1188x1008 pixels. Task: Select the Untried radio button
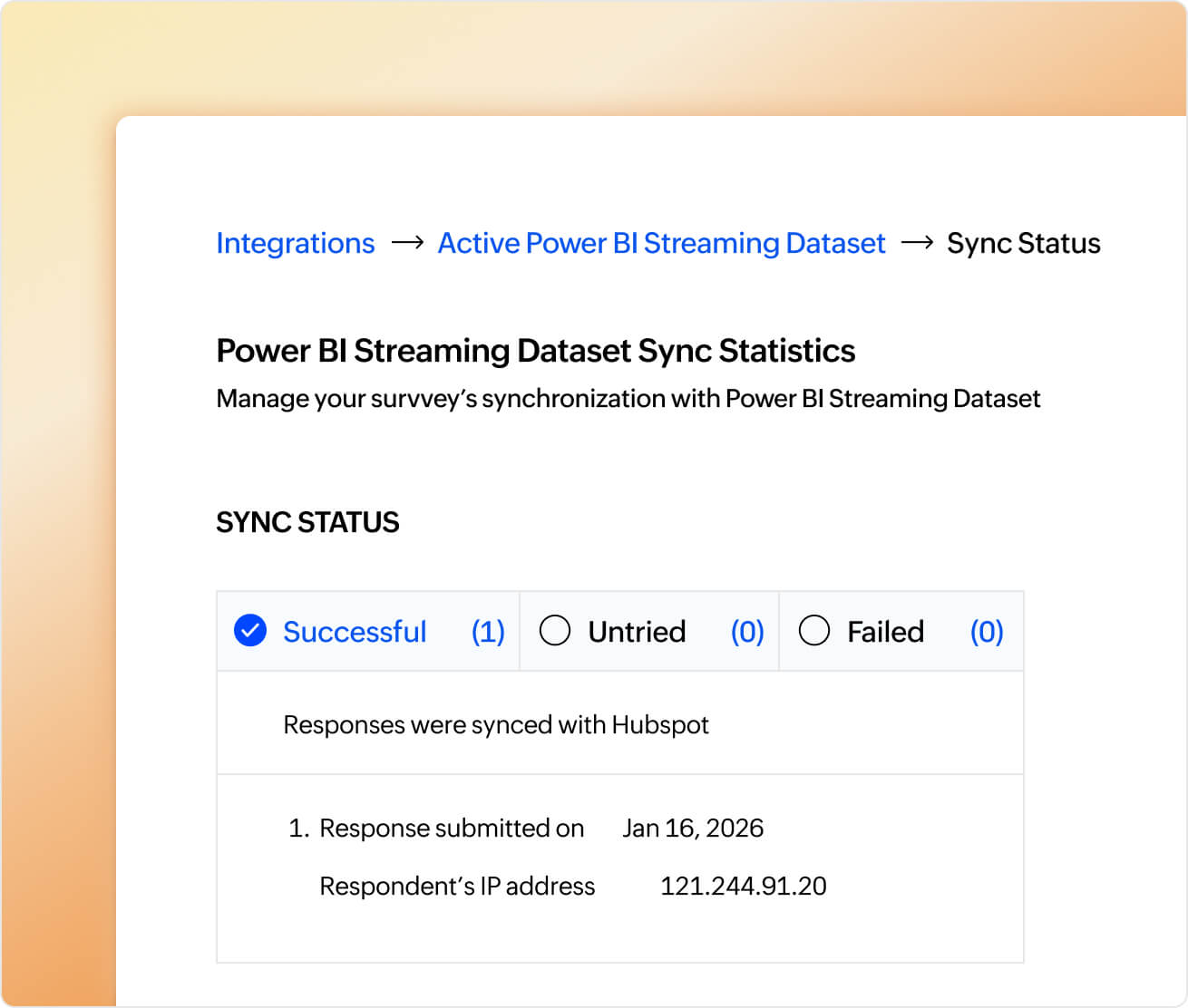555,631
